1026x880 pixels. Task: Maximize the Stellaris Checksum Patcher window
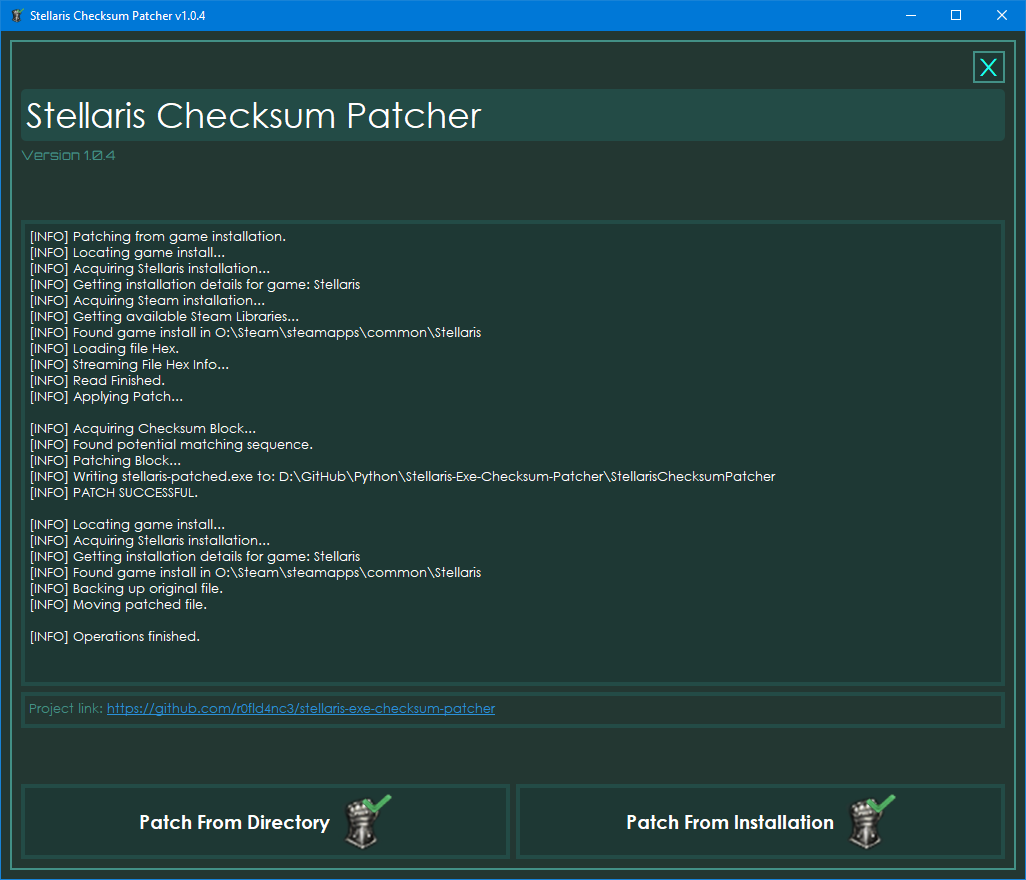click(956, 15)
